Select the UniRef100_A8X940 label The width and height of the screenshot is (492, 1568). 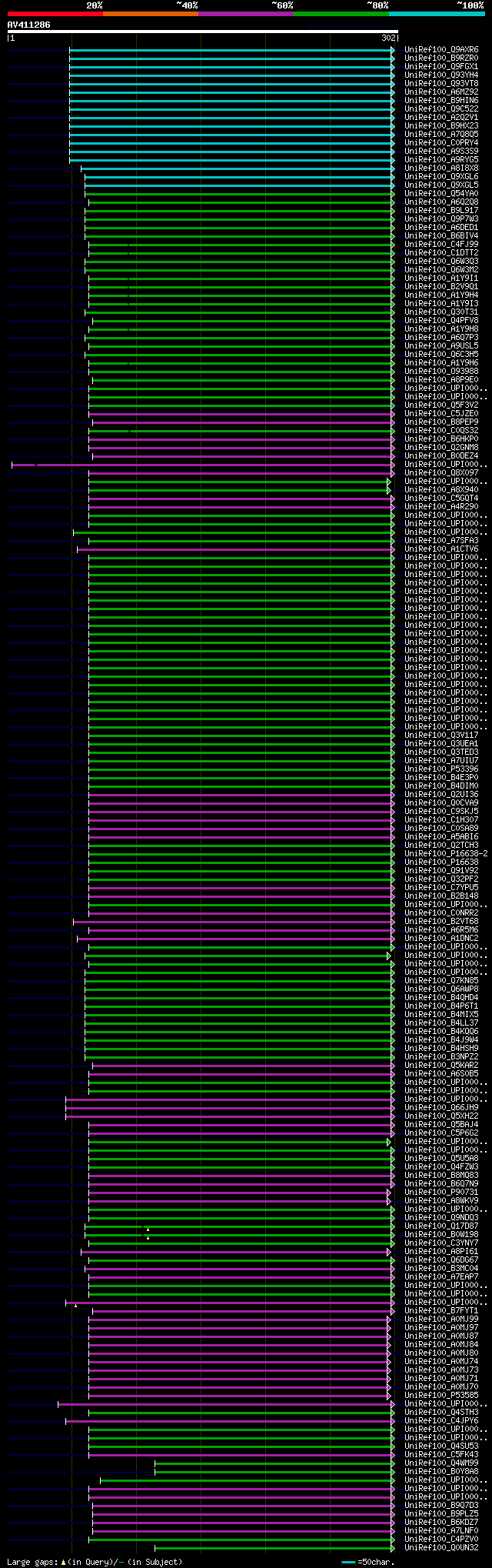tap(441, 489)
